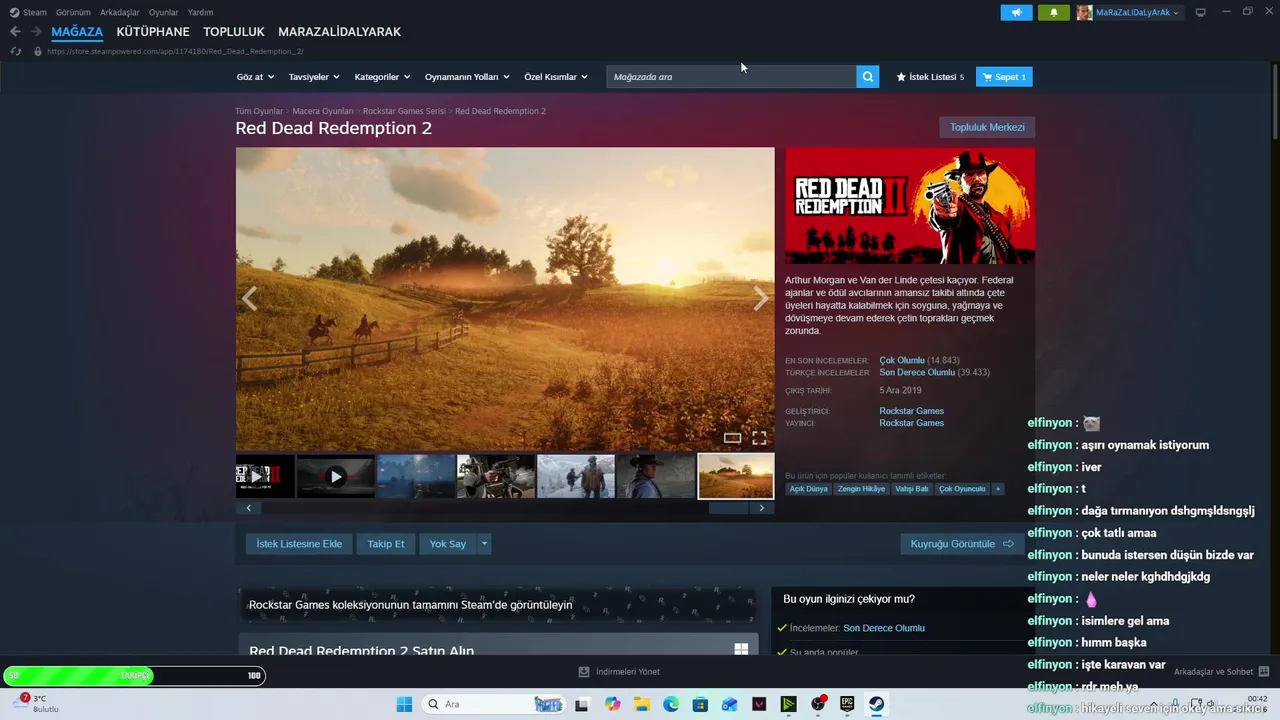
Task: Show previous screenshot with left arrow on image
Action: (x=249, y=298)
